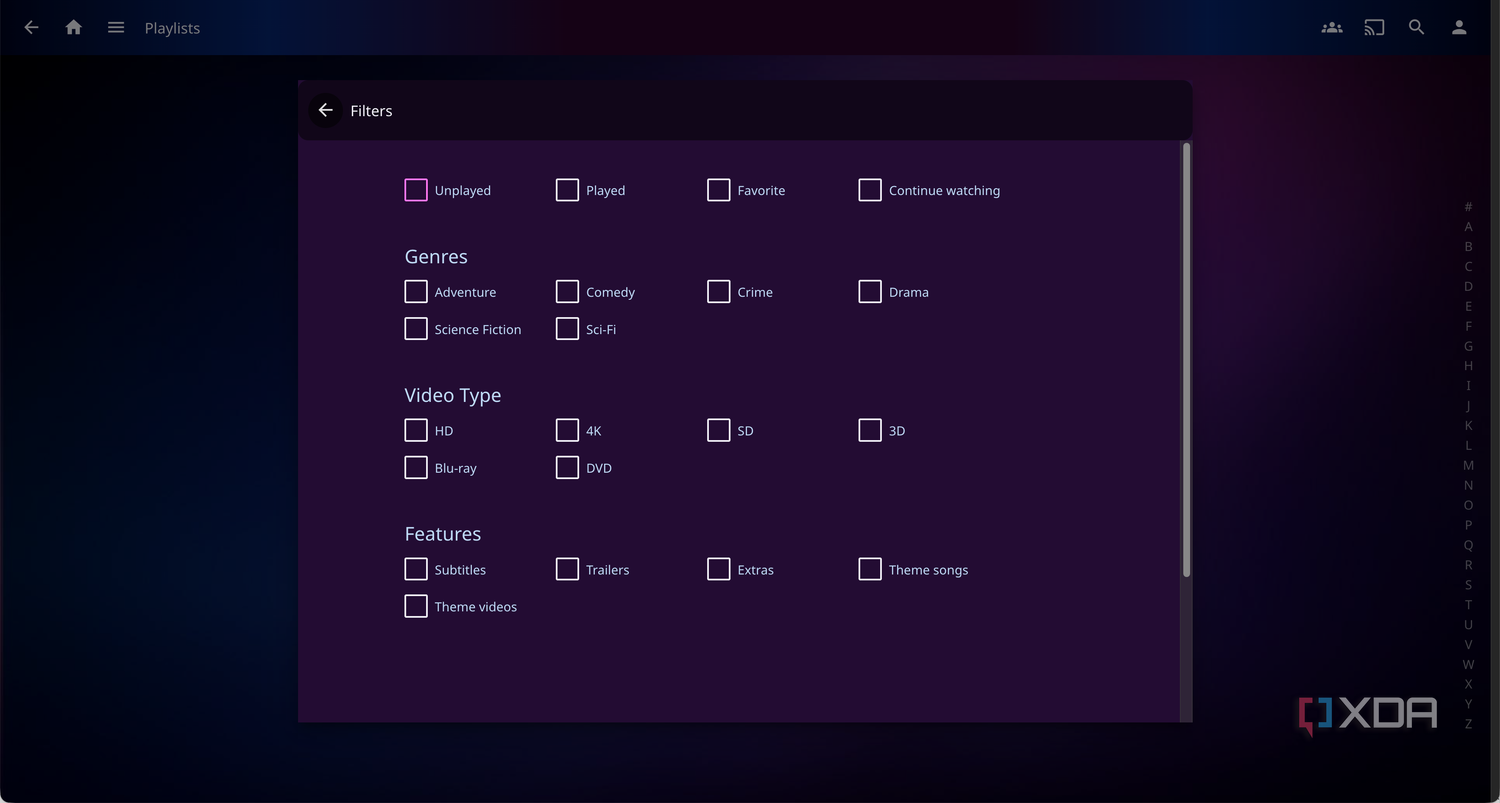Jump to letter S in alphabet picker
The width and height of the screenshot is (1500, 803).
coord(1468,585)
